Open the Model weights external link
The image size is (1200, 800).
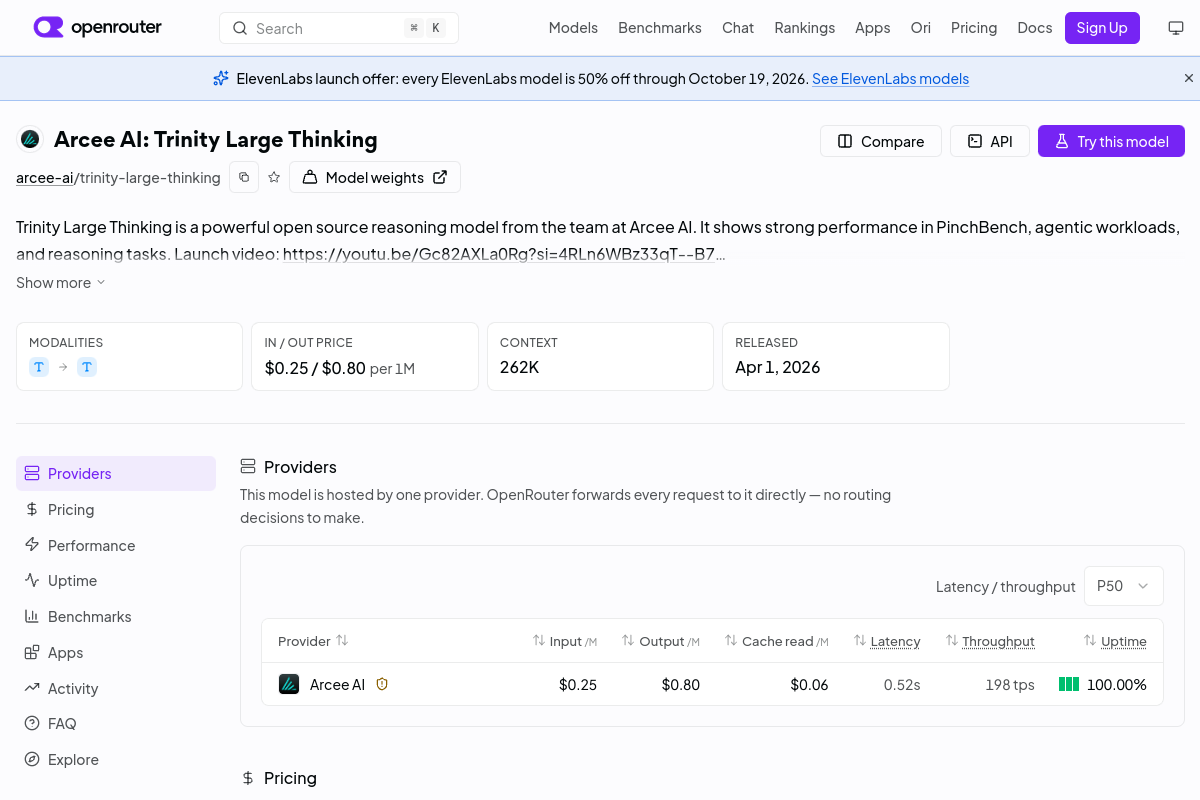375,177
